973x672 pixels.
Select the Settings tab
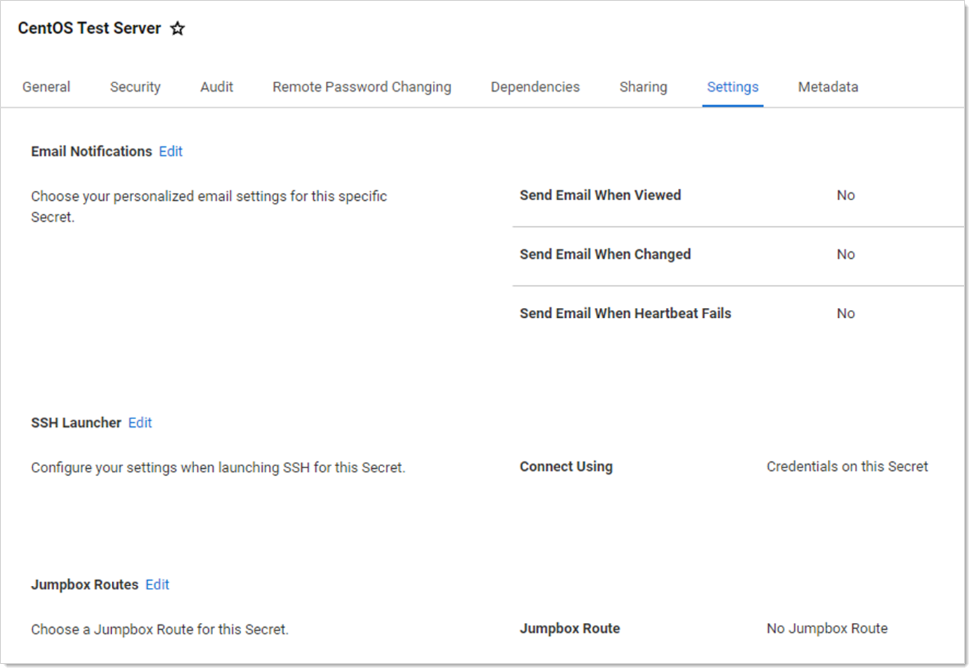(x=732, y=87)
